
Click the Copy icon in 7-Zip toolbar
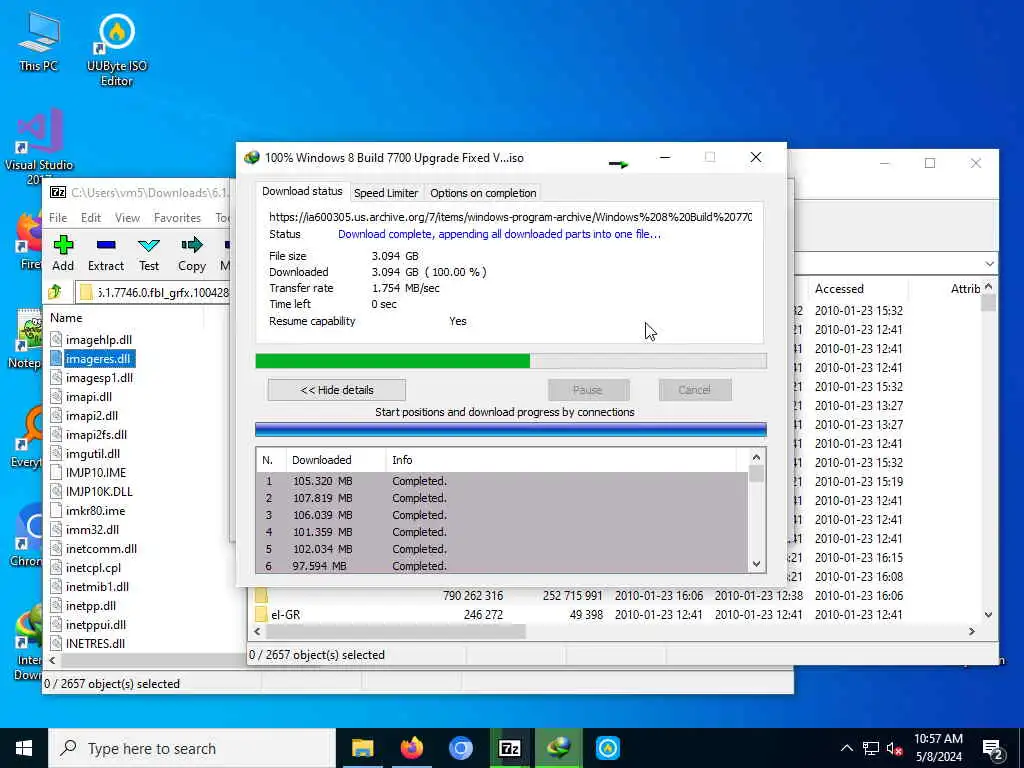pyautogui.click(x=192, y=246)
